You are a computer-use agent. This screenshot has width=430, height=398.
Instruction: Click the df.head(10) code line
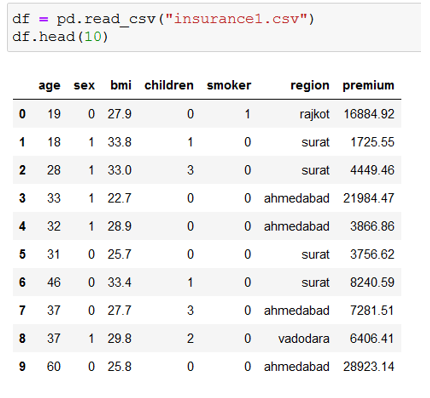click(60, 37)
